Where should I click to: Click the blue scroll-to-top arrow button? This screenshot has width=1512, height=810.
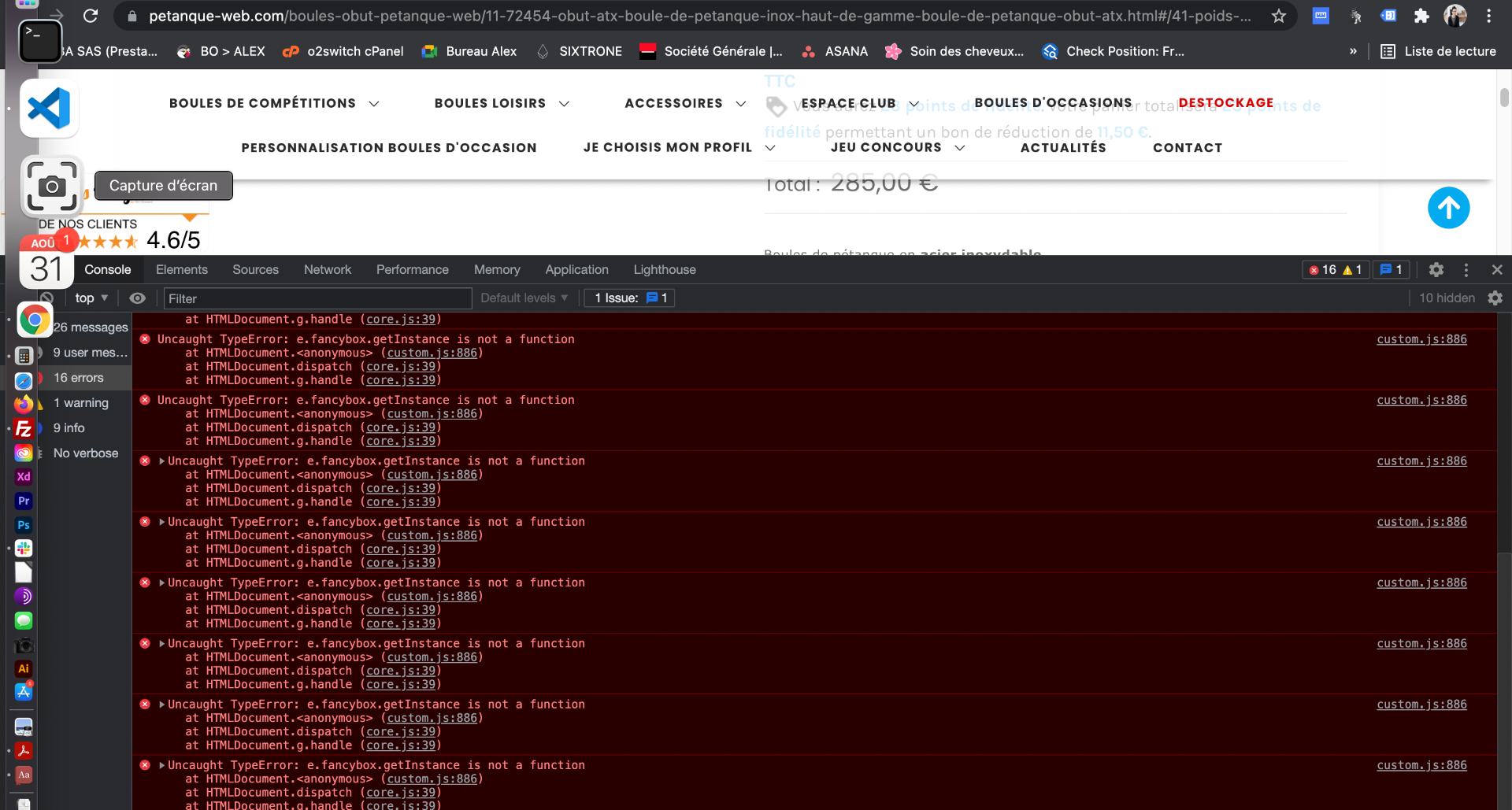click(1449, 208)
